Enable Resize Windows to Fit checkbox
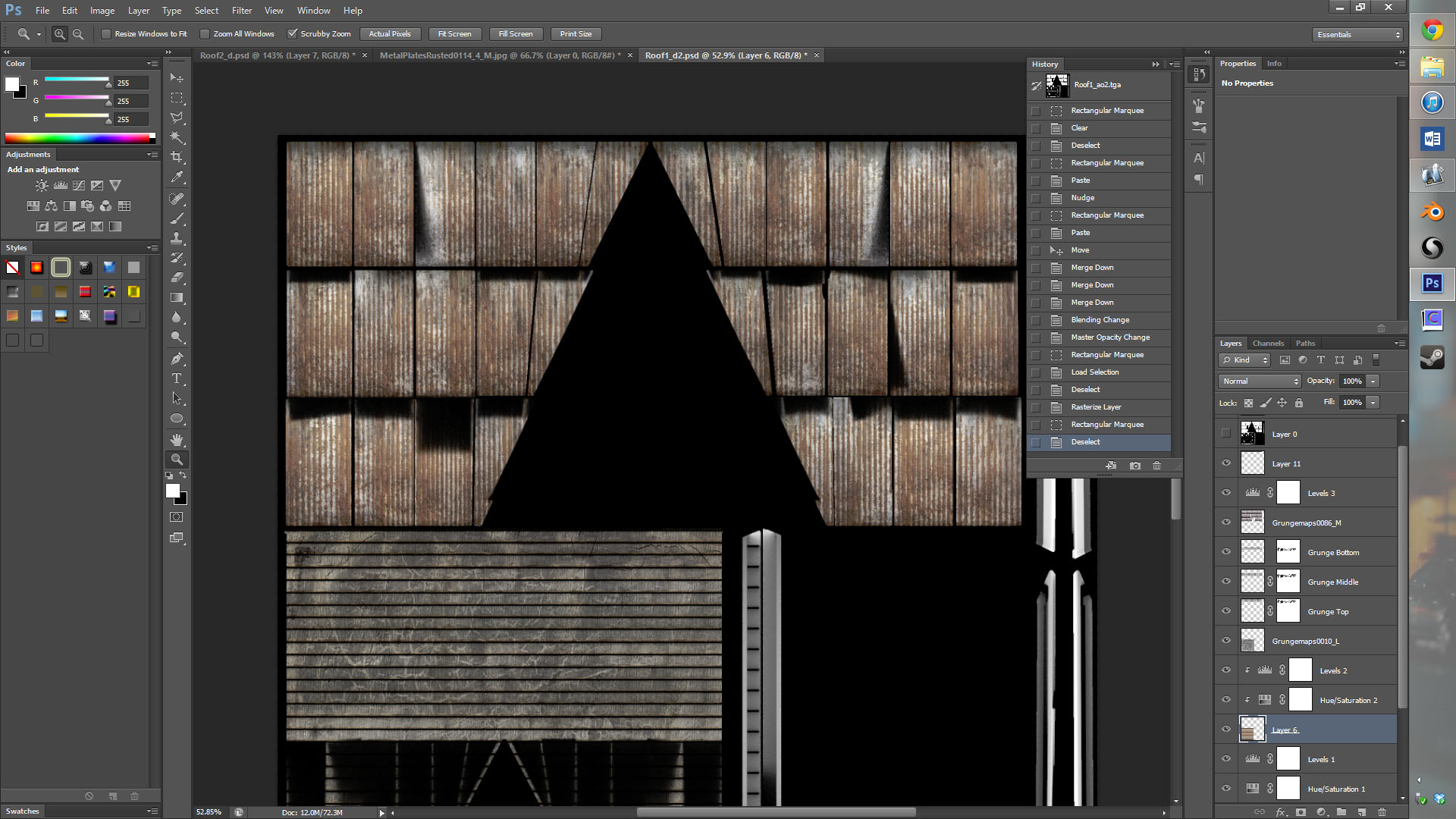Image resolution: width=1456 pixels, height=819 pixels. tap(107, 34)
